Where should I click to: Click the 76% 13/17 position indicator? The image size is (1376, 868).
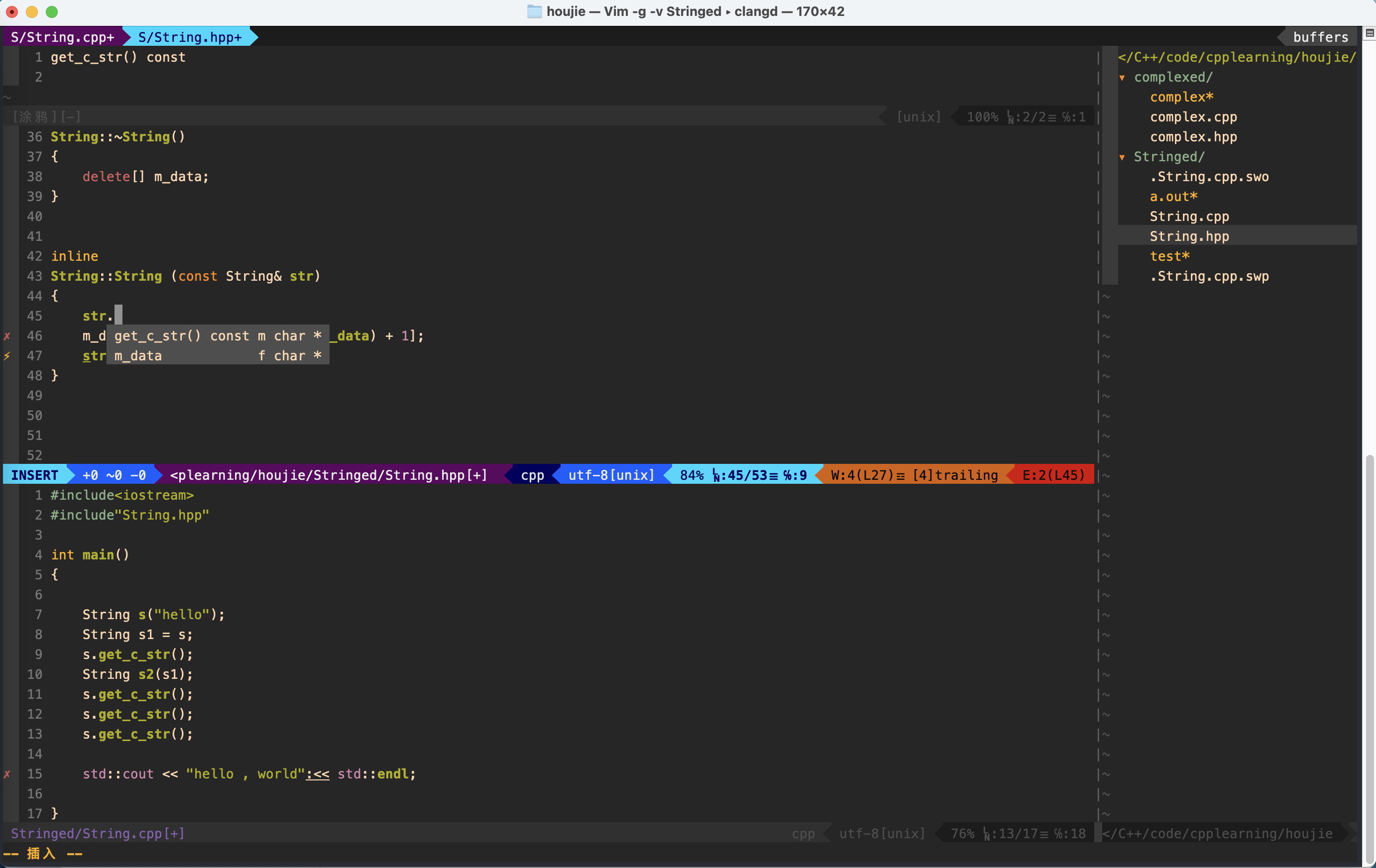(1018, 834)
